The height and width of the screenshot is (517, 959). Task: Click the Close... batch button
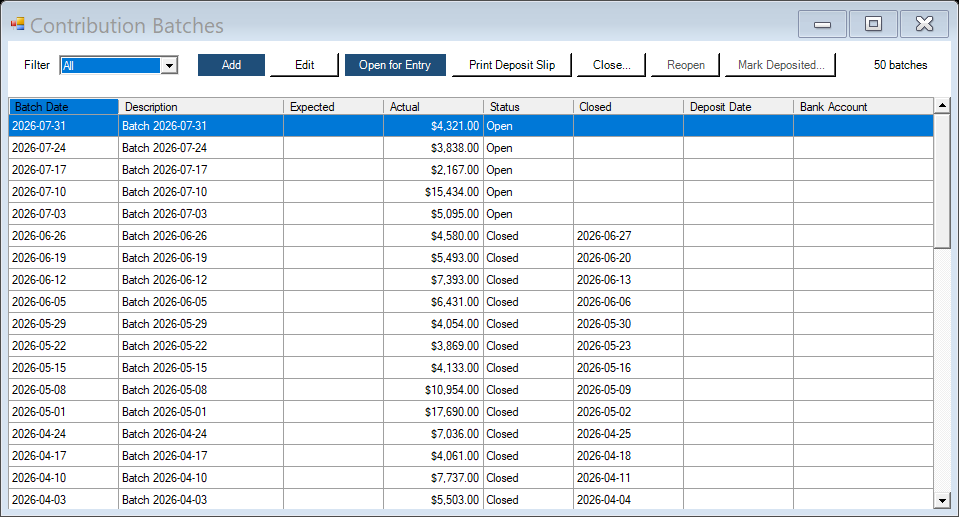click(x=612, y=65)
